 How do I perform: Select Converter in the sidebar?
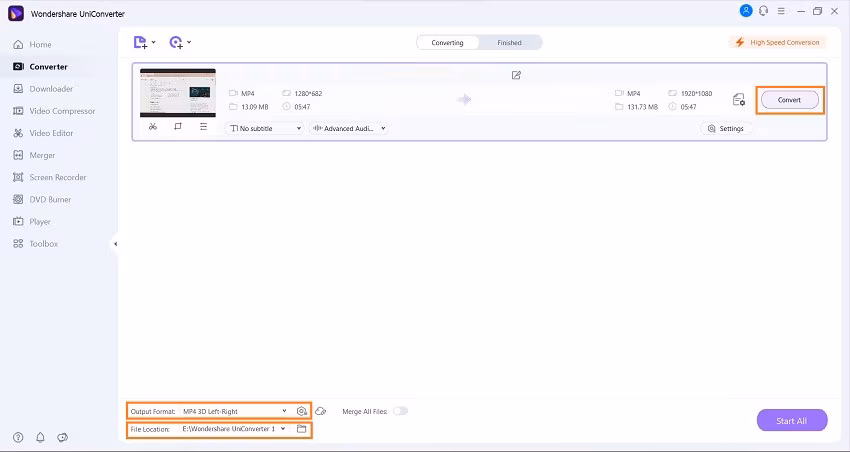[x=41, y=67]
